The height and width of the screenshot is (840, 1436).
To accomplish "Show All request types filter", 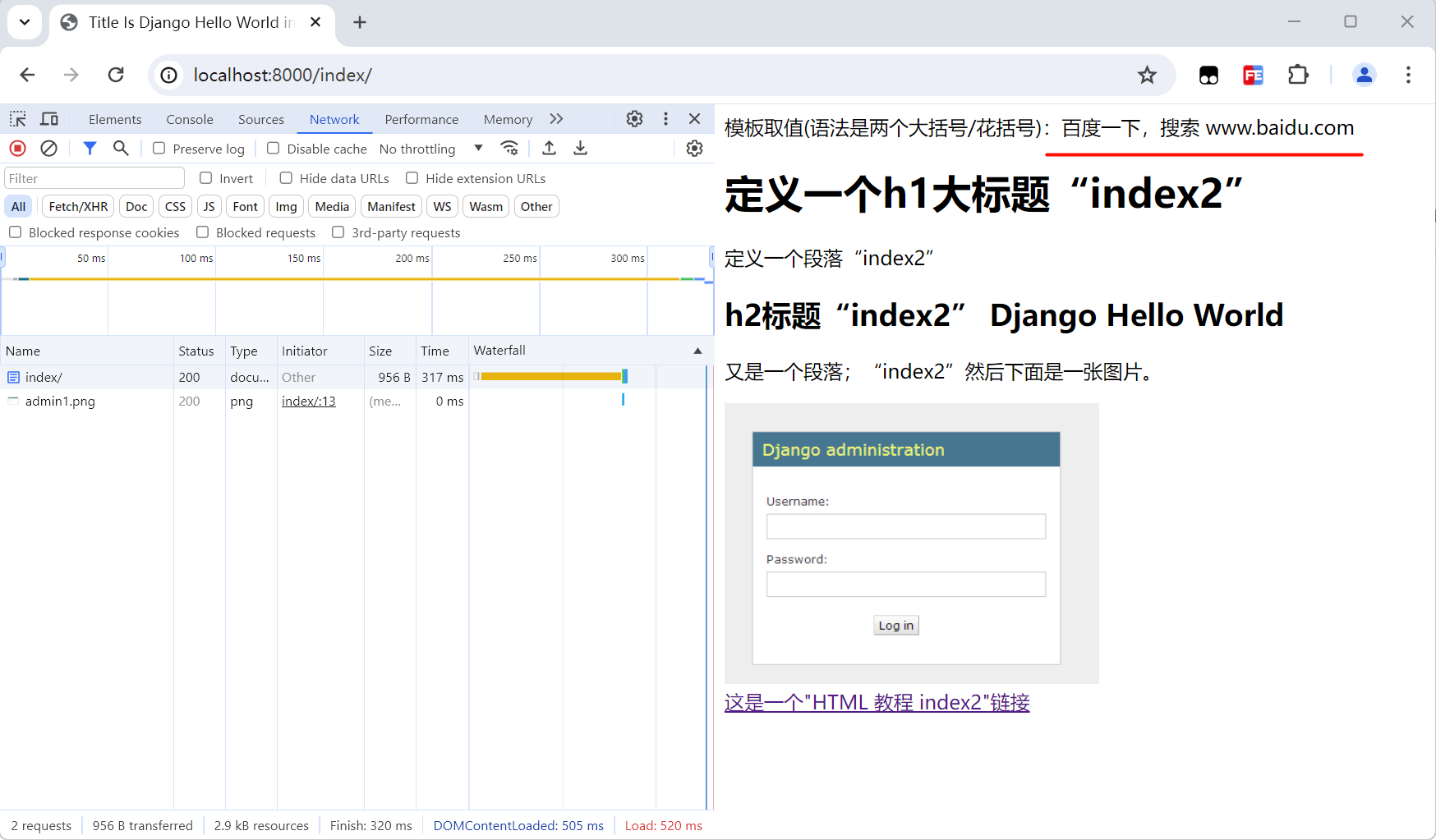I will click(x=18, y=206).
